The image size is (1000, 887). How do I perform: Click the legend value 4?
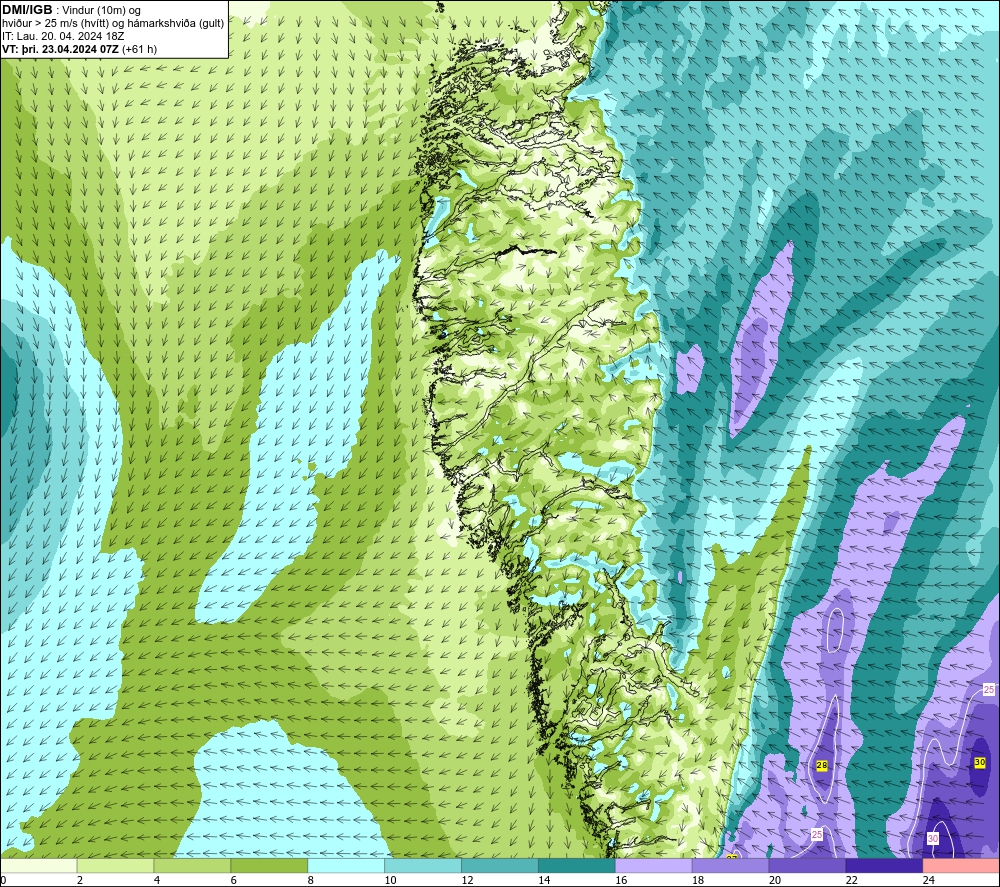coord(157,880)
